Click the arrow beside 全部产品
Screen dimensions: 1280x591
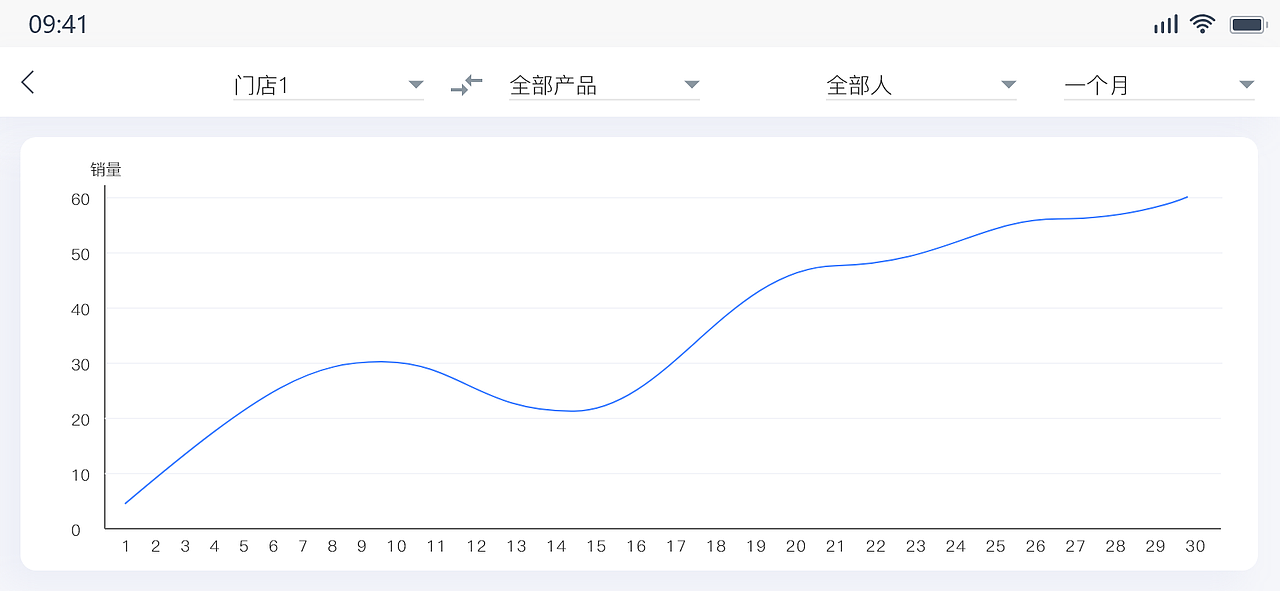[x=691, y=85]
